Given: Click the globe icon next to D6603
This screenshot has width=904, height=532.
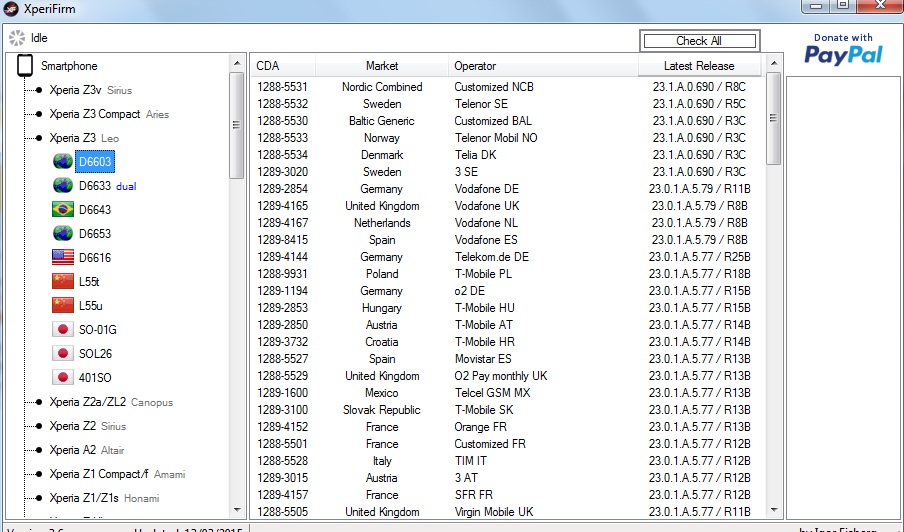Looking at the screenshot, I should pos(63,161).
